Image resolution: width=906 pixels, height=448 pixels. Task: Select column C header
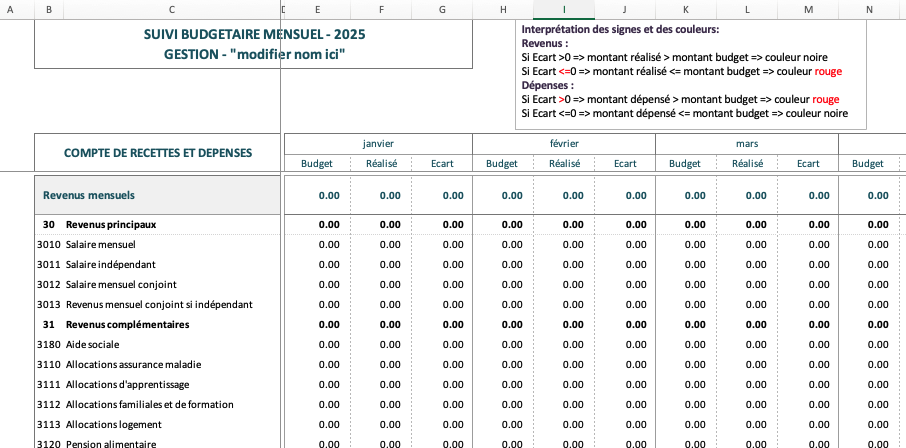pyautogui.click(x=172, y=9)
